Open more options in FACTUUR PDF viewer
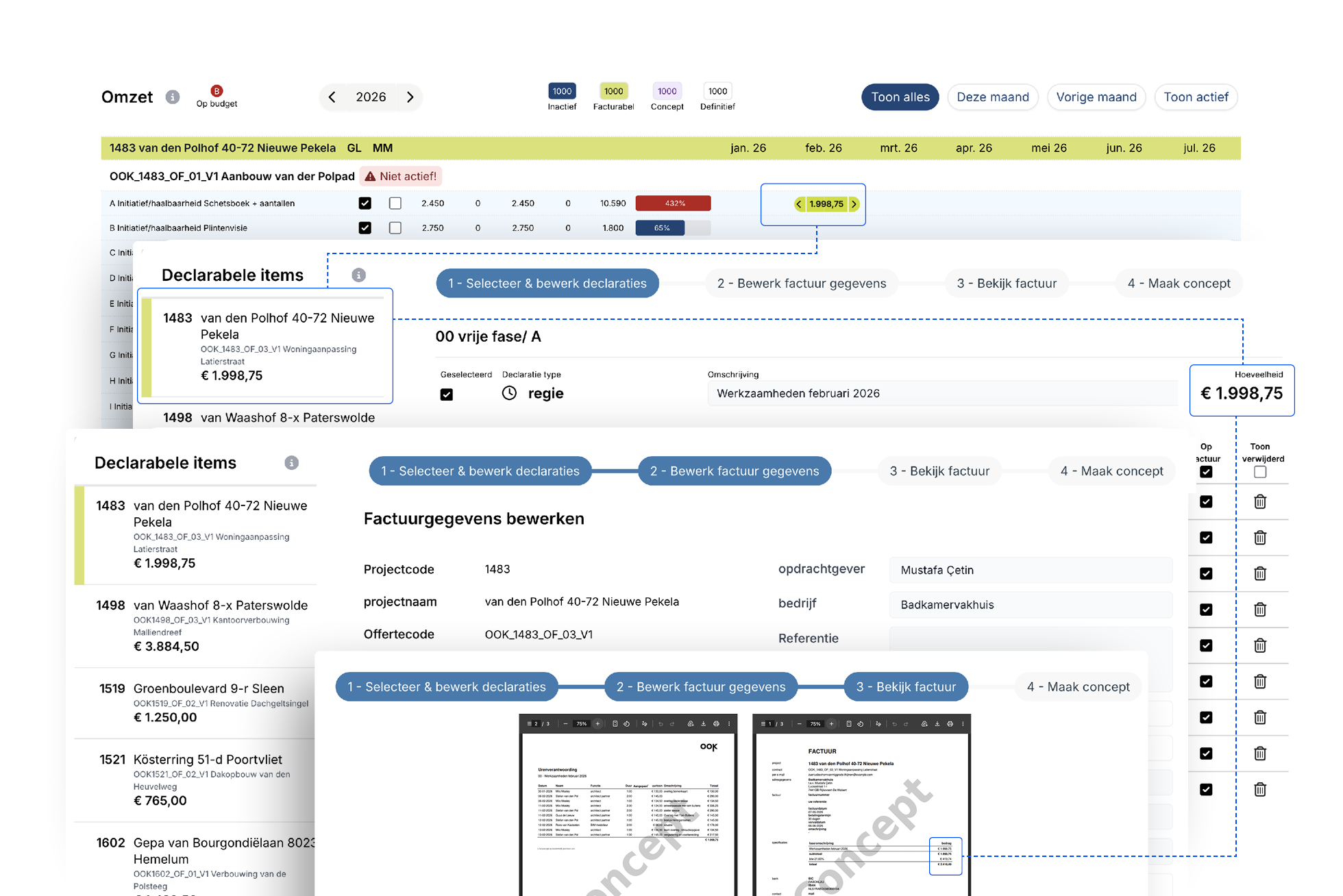 (x=963, y=723)
